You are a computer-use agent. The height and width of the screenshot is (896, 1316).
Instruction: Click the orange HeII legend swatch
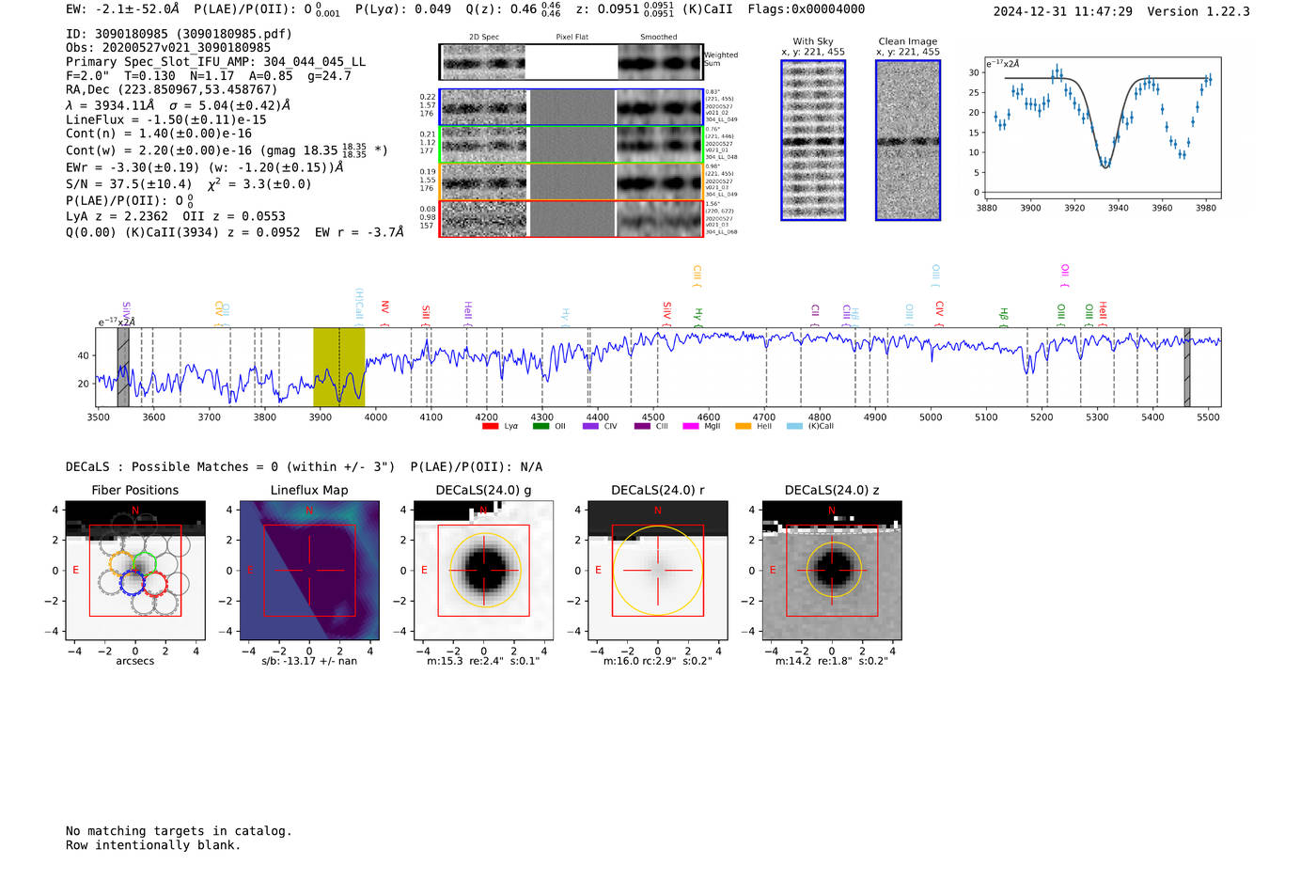pos(744,426)
